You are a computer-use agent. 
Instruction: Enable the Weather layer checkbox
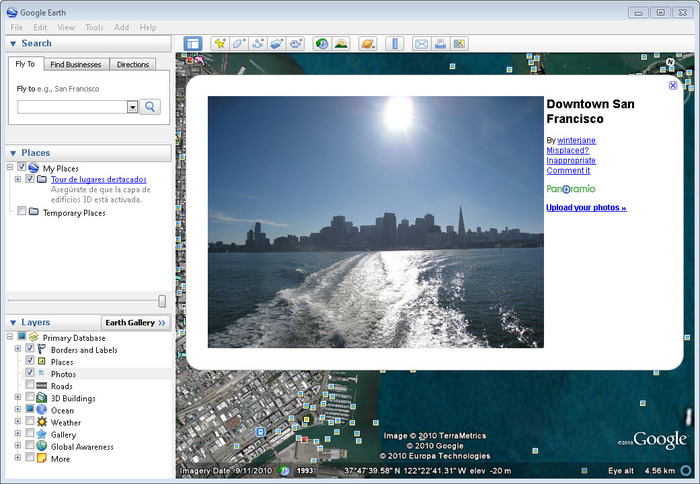29,421
